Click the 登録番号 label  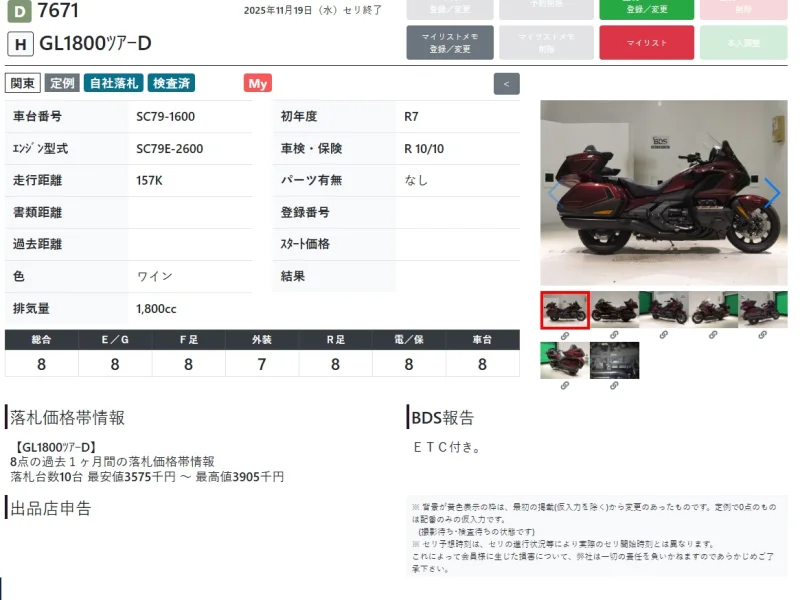[x=305, y=212]
